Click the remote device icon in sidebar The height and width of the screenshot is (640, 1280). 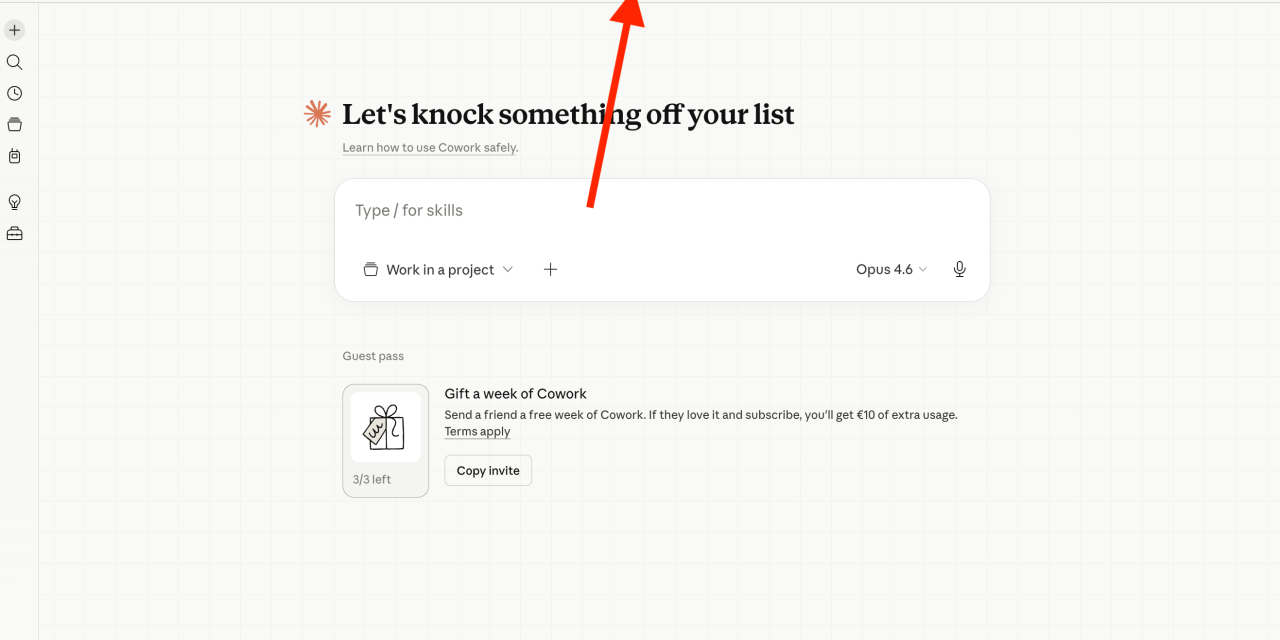[14, 156]
